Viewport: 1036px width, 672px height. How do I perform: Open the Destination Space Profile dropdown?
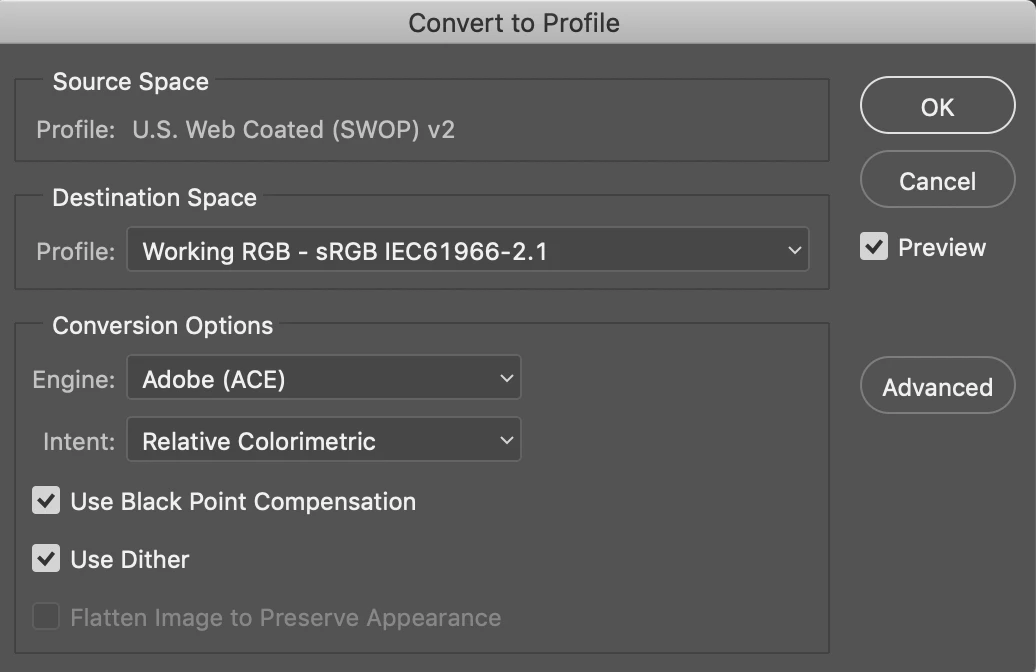click(x=467, y=251)
